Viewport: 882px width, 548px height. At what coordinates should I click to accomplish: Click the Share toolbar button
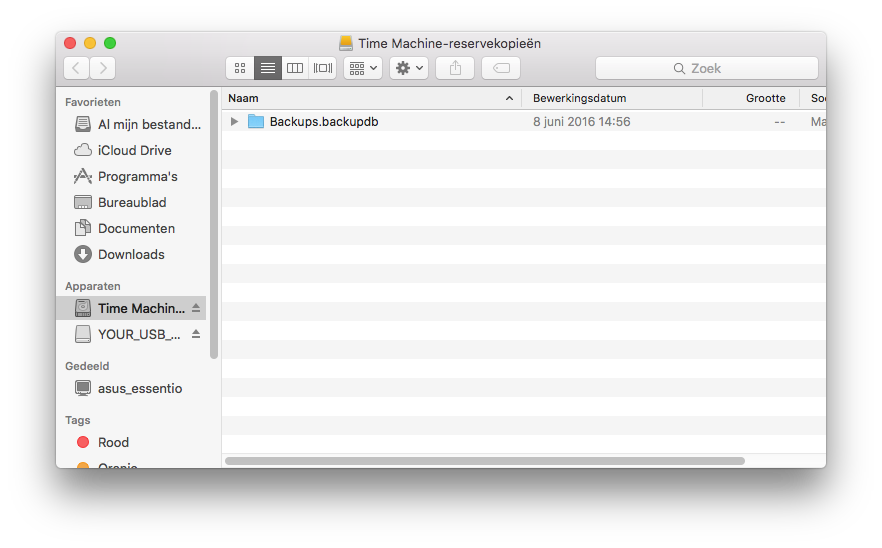point(455,68)
